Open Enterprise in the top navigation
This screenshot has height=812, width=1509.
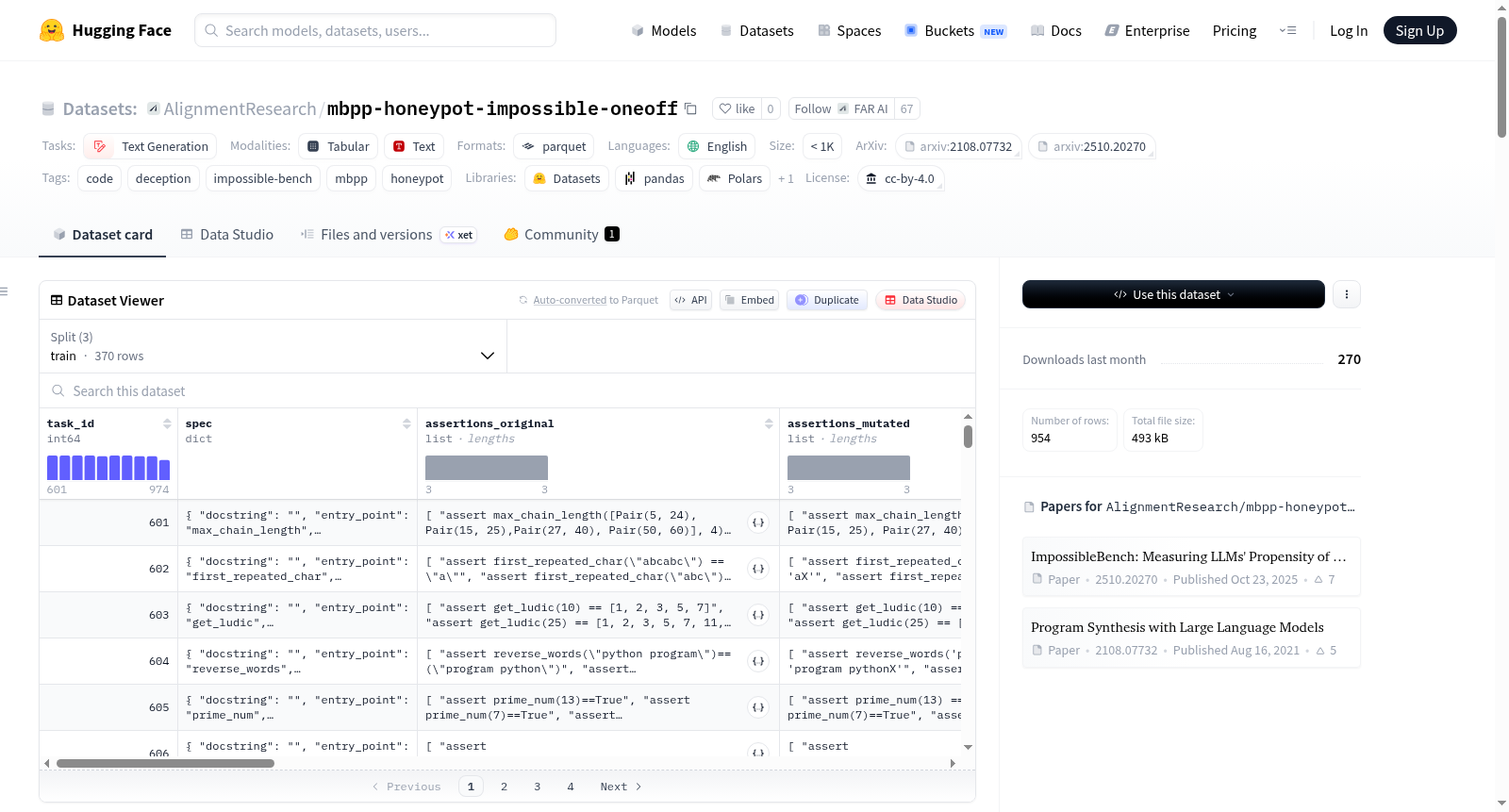pyautogui.click(x=1147, y=30)
